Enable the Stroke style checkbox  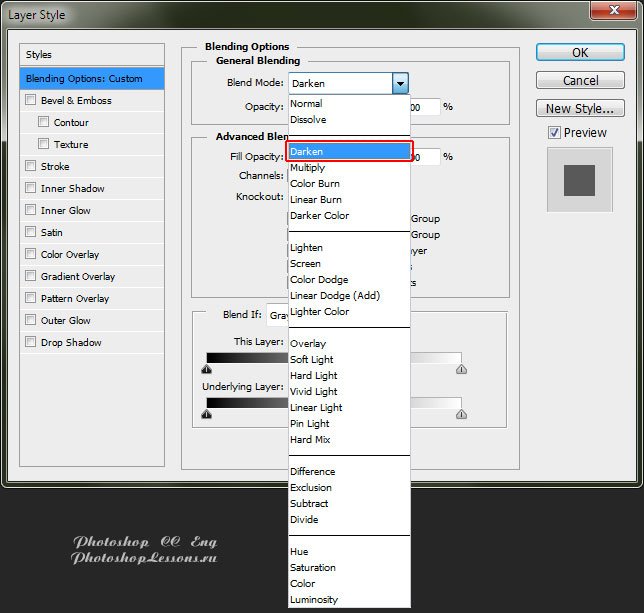click(31, 167)
